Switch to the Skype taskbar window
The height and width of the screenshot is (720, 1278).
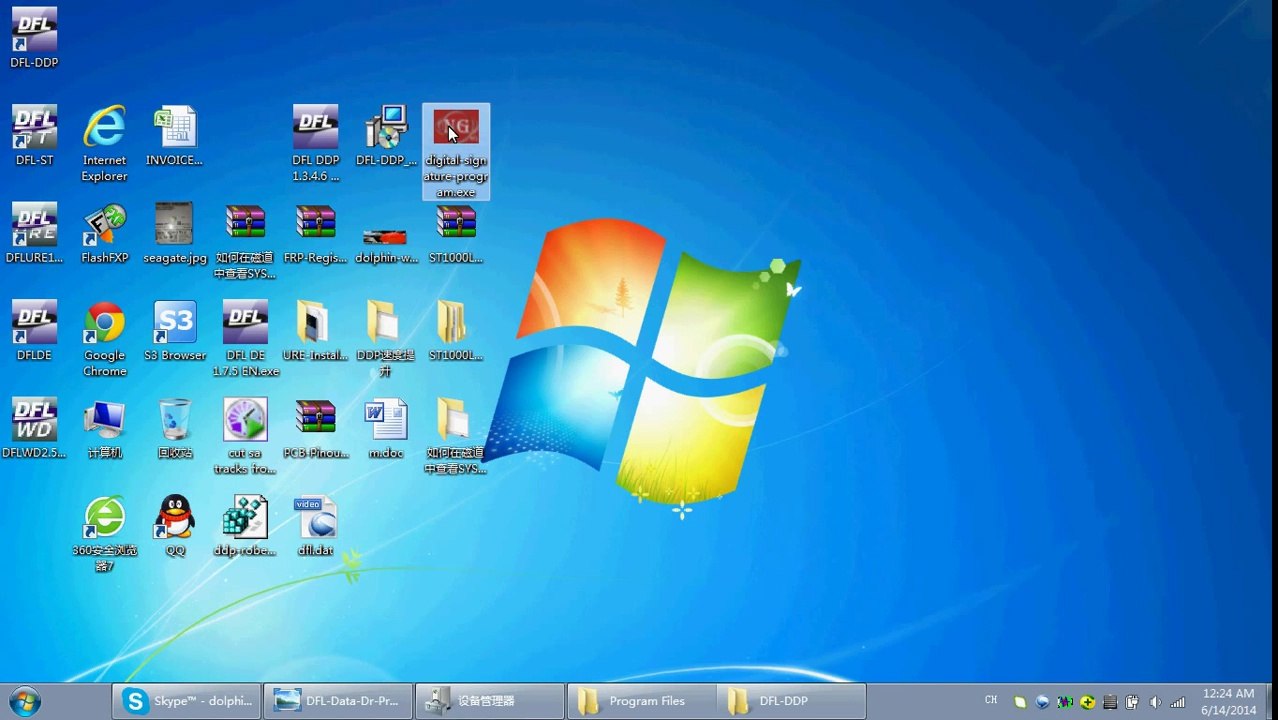(x=187, y=701)
